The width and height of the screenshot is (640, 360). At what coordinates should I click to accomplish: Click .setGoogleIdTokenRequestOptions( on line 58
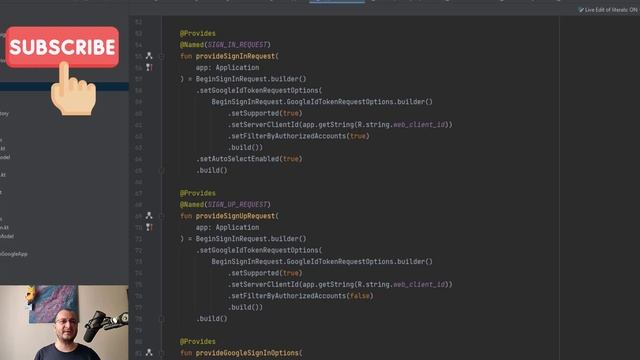259,90
